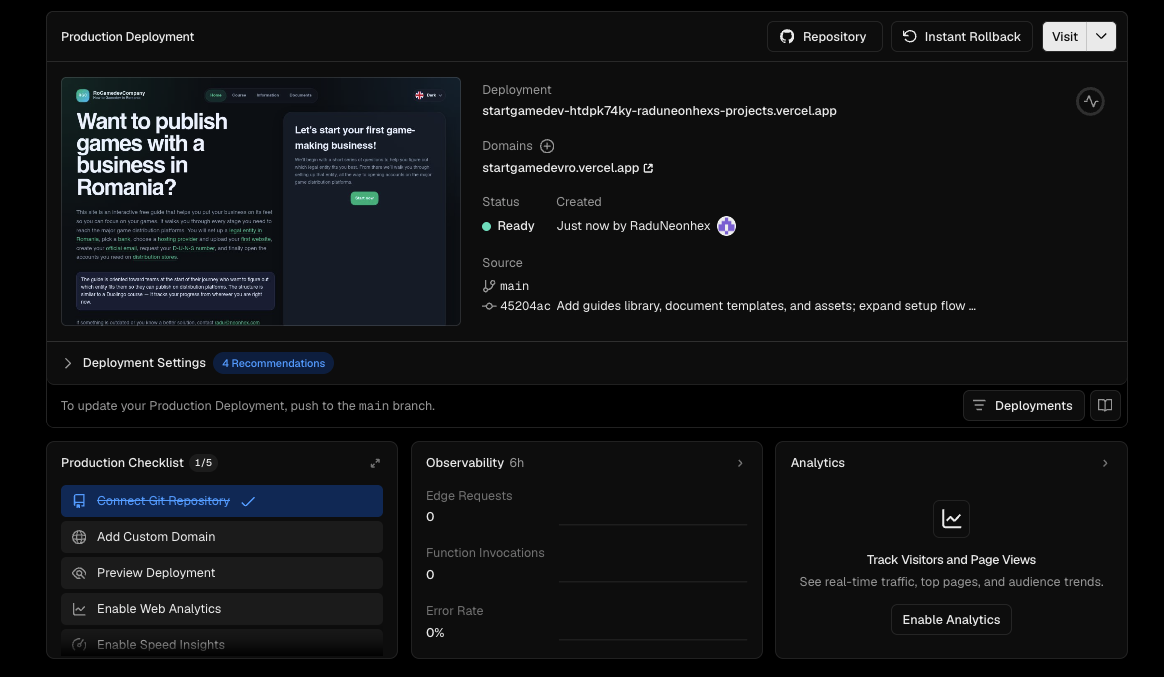Click Production Deployment title

pyautogui.click(x=128, y=36)
